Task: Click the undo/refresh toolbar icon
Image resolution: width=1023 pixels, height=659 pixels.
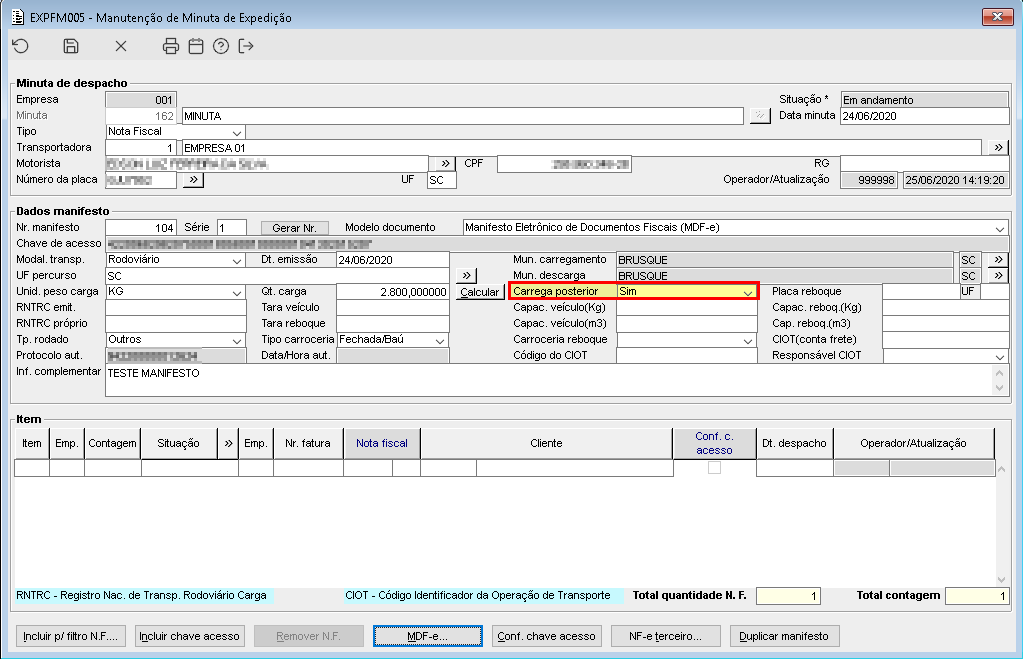Action: pyautogui.click(x=21, y=46)
